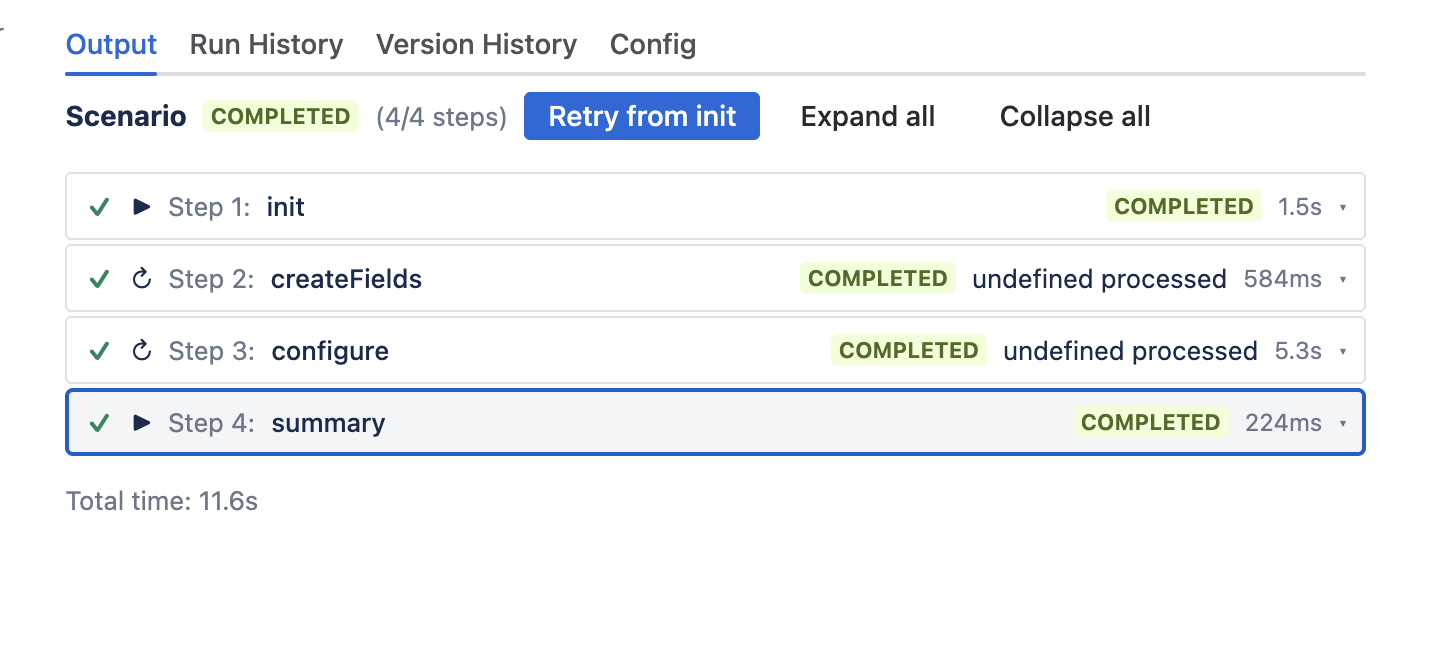Switch to the Run History tab
This screenshot has height=648, width=1456.
click(266, 44)
